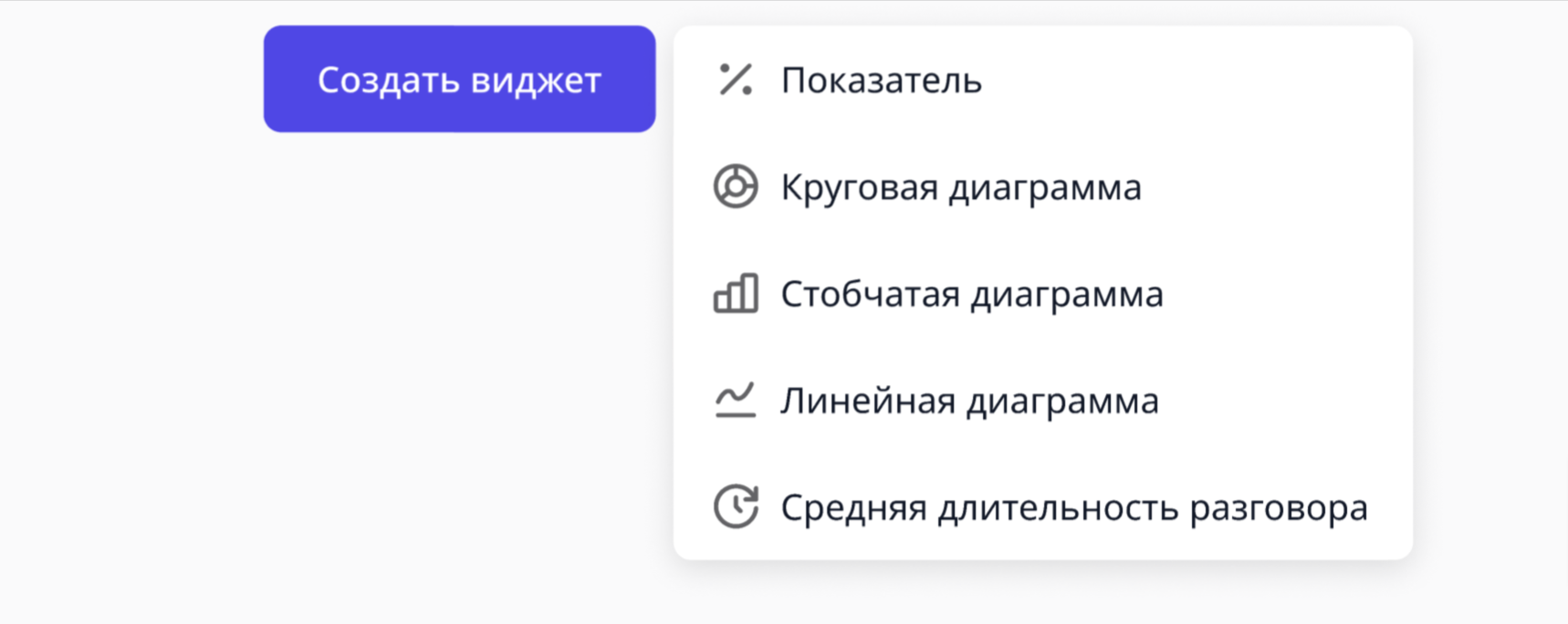This screenshot has width=1568, height=624.
Task: Click the pie chart icon
Action: pos(736,187)
